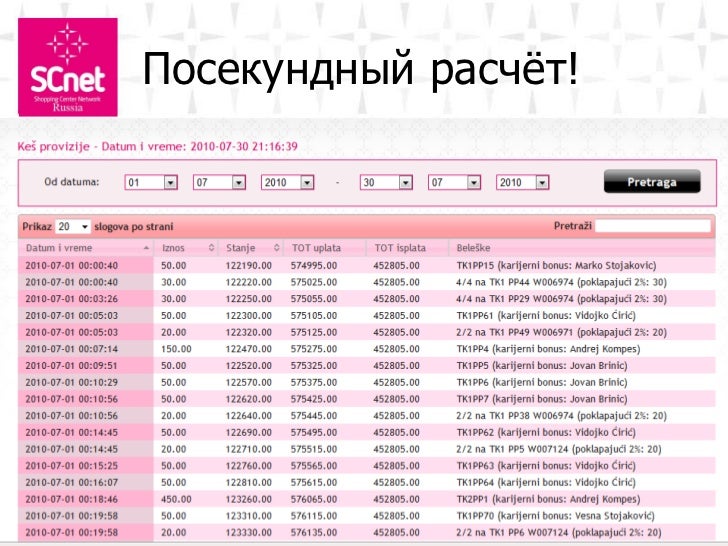Click TOT uplata value 576065.00
728x546 pixels.
tap(314, 499)
